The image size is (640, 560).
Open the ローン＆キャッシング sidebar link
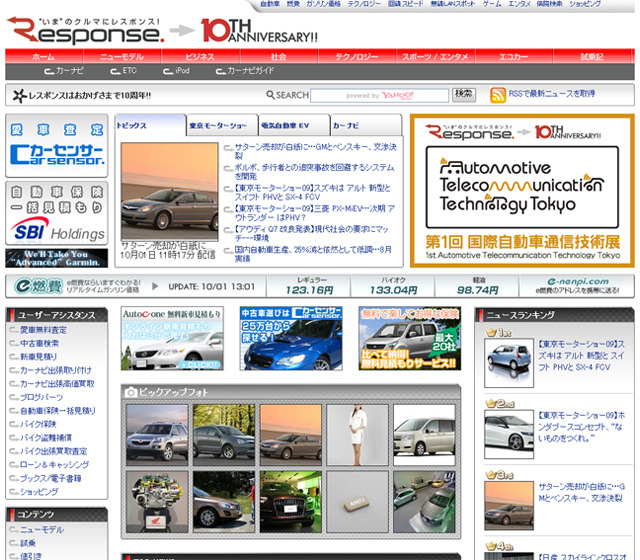(55, 464)
